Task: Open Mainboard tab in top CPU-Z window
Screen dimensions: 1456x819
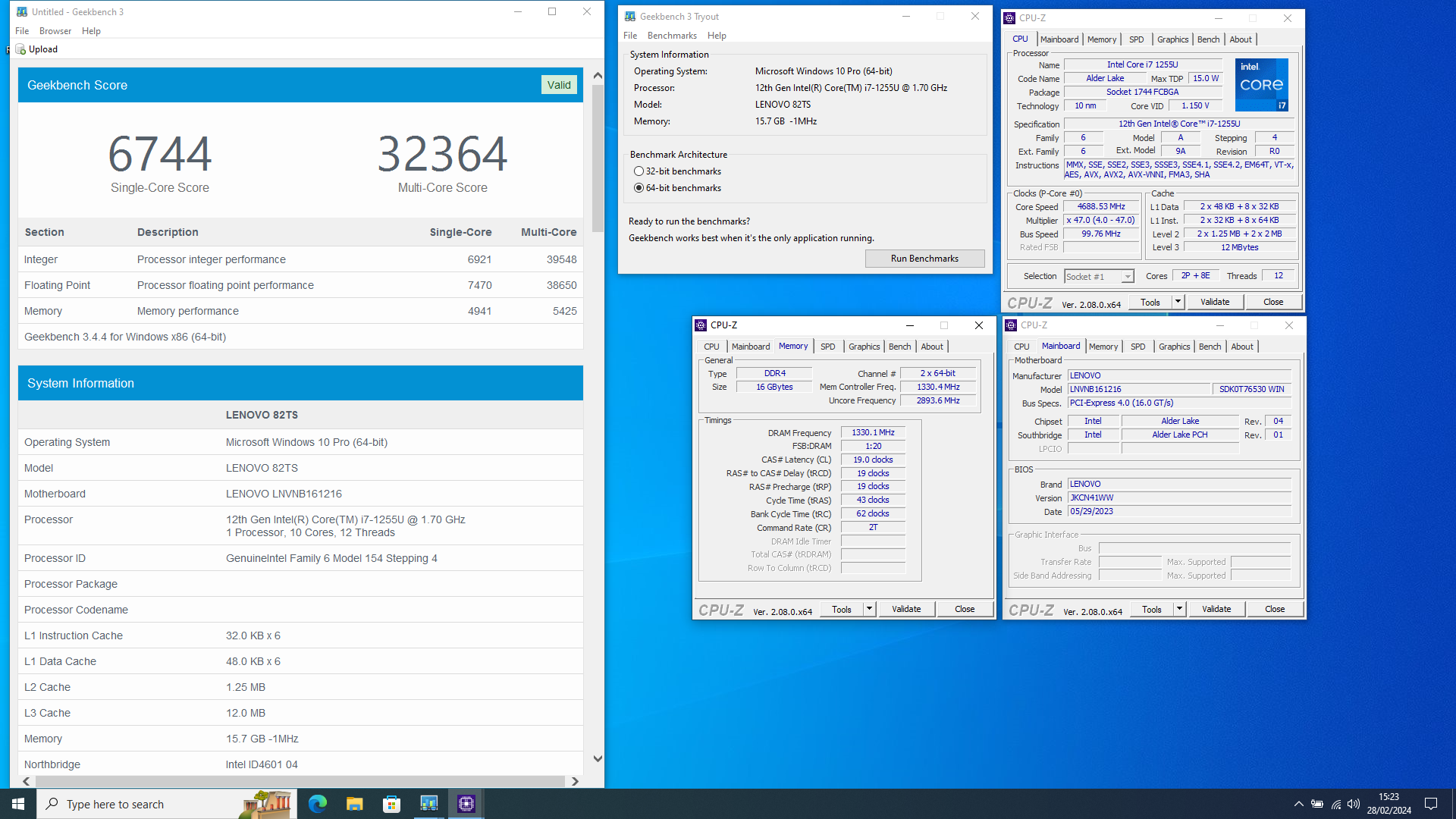Action: click(x=1059, y=39)
